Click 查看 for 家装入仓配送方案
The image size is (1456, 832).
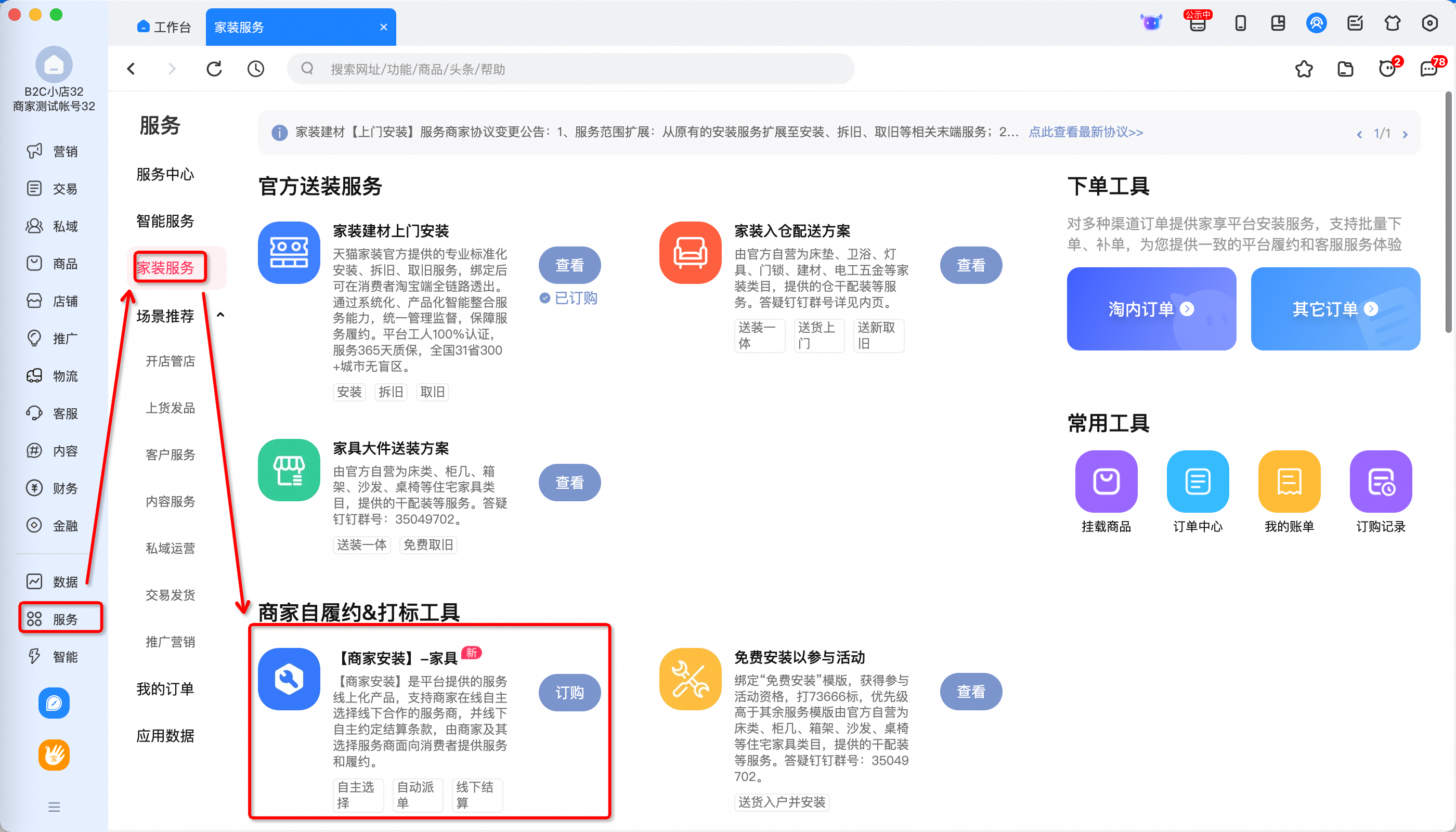tap(970, 265)
